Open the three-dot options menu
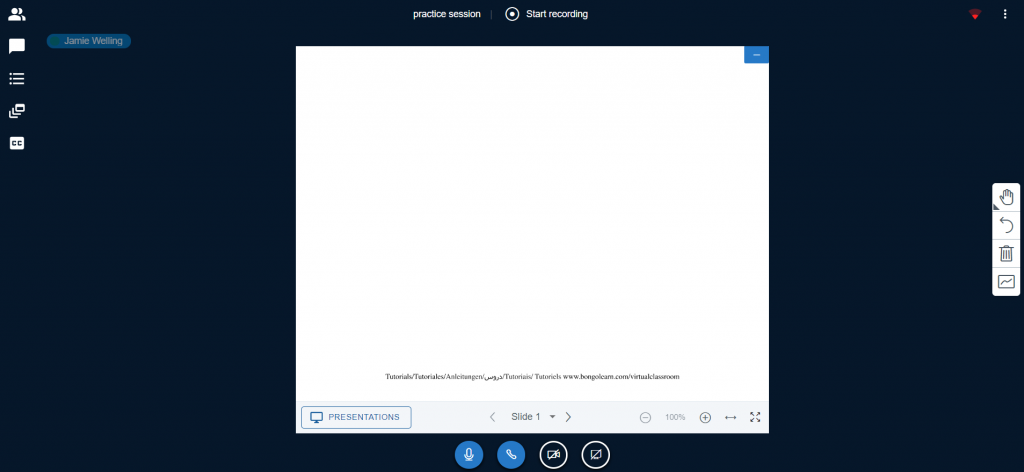Image resolution: width=1024 pixels, height=472 pixels. click(1005, 14)
